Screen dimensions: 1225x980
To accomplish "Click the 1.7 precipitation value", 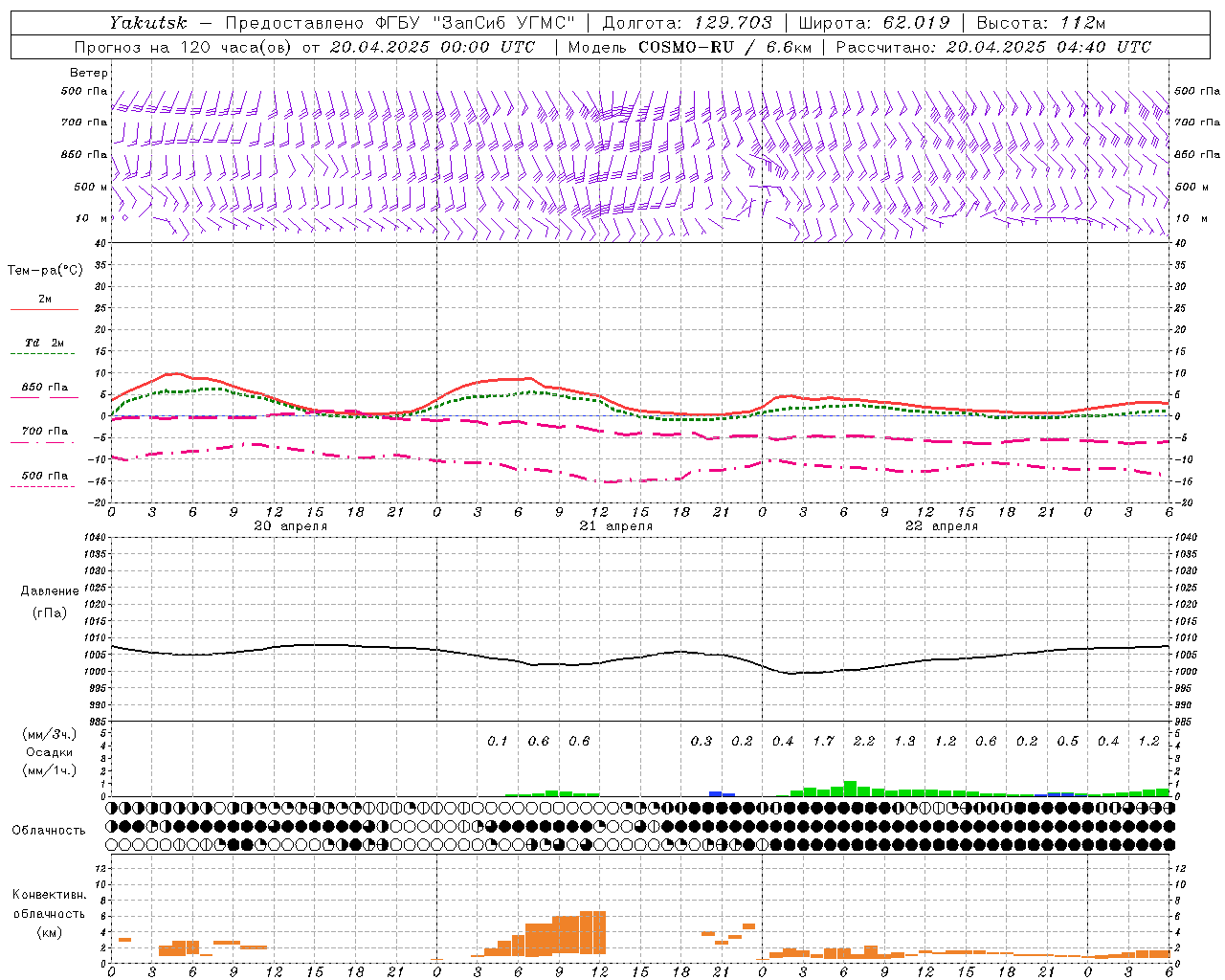I will tap(823, 741).
